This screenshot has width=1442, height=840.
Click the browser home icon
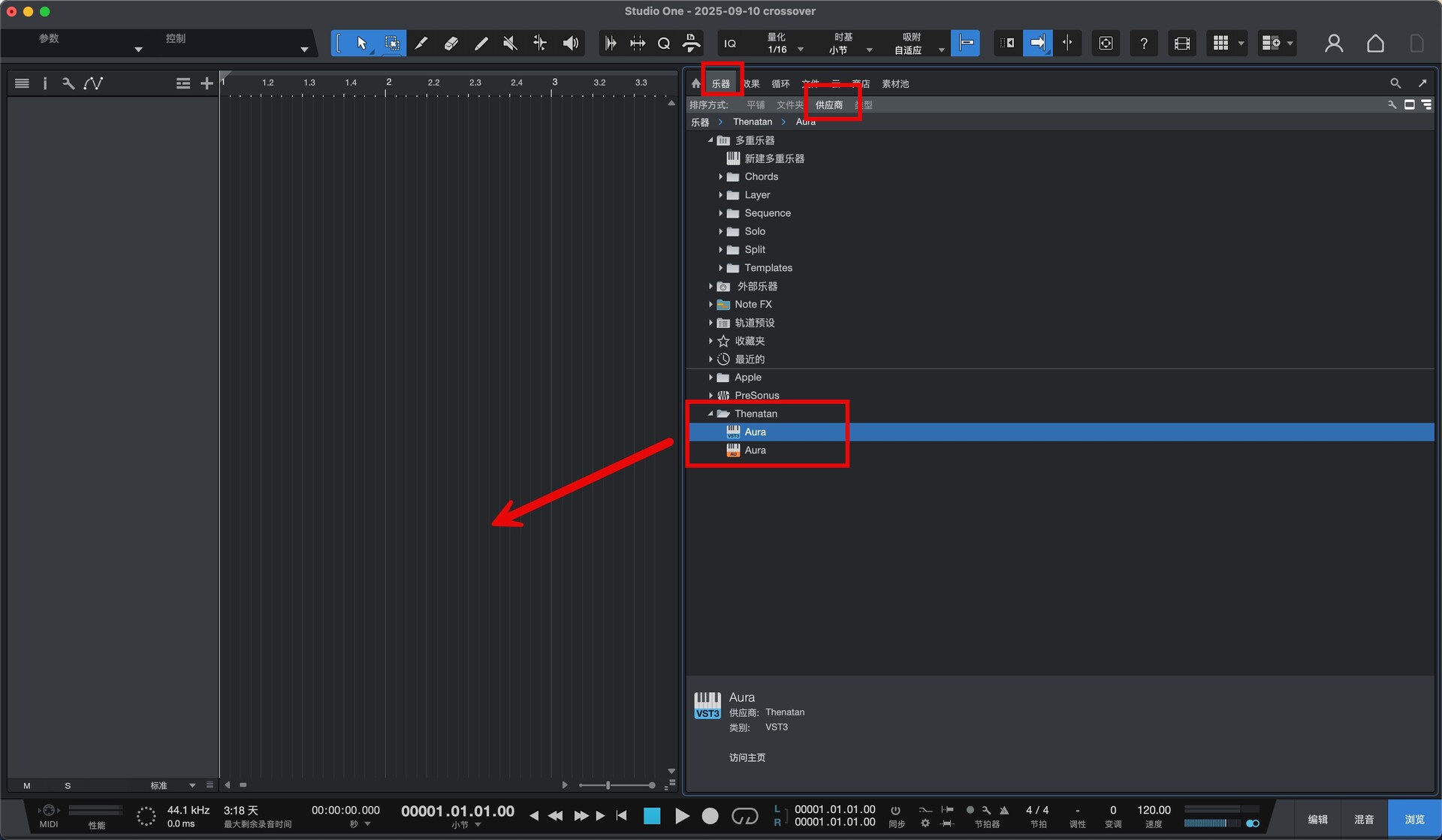click(x=695, y=83)
